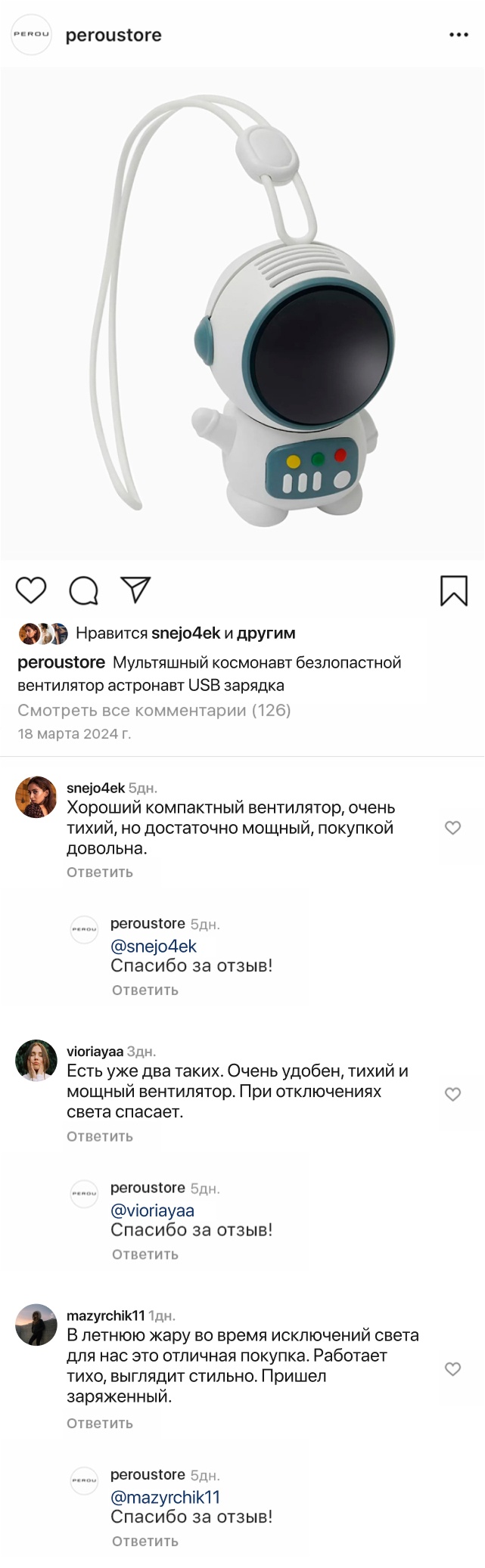
Task: Open vioriayaa's profile picture
Action: 36,1060
